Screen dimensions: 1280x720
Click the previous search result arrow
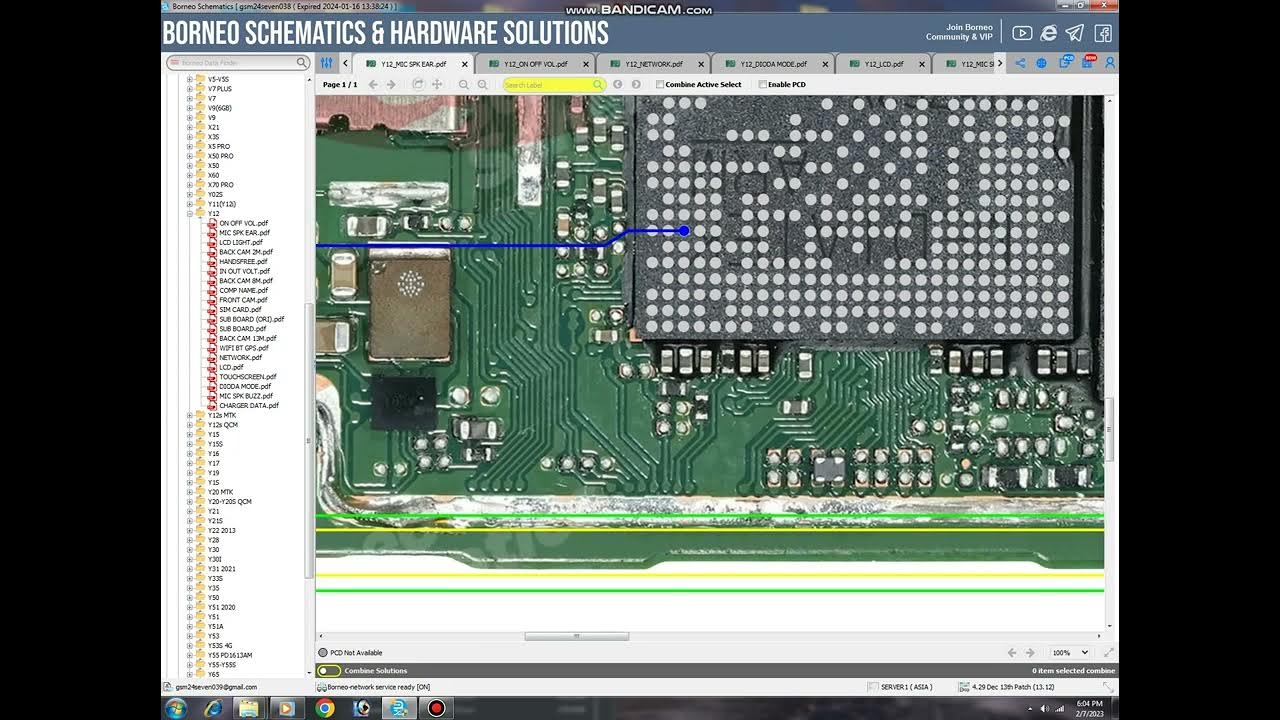pos(617,84)
